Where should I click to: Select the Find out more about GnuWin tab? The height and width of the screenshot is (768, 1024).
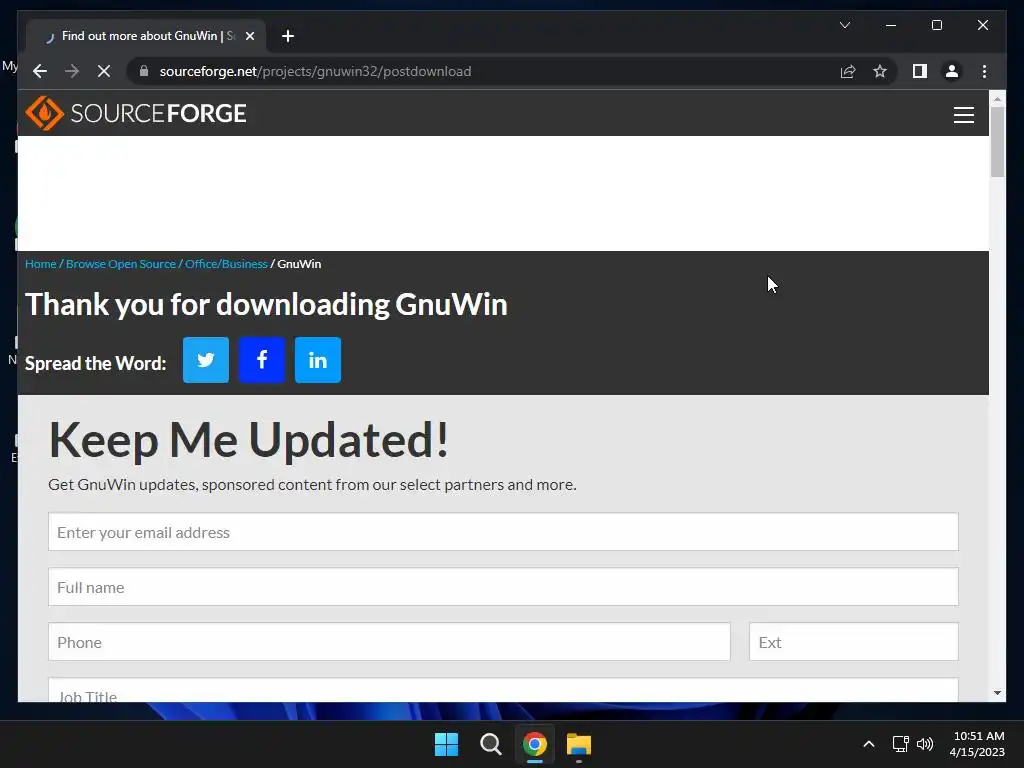(147, 36)
